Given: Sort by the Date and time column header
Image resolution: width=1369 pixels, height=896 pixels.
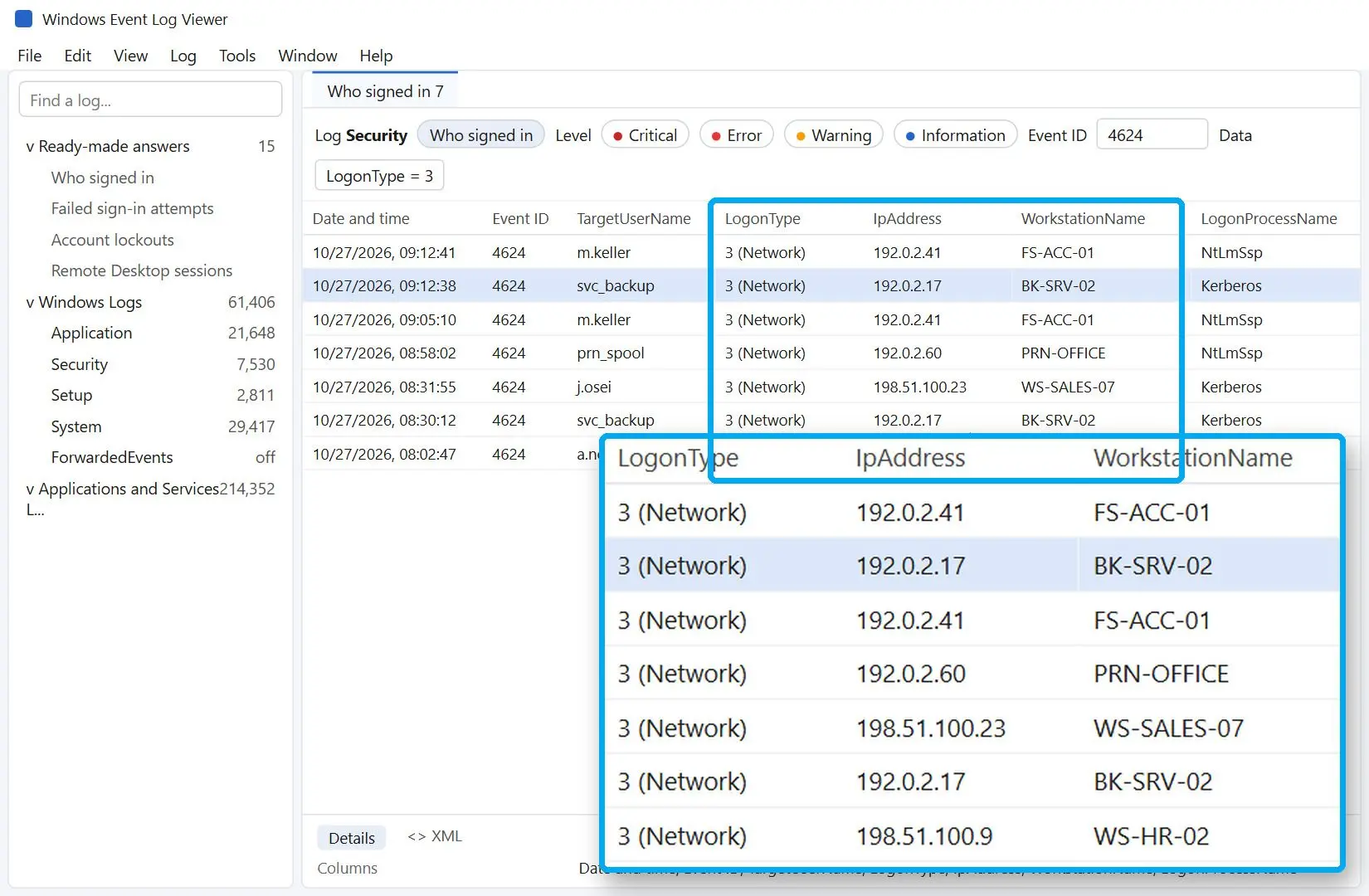Looking at the screenshot, I should click(361, 218).
